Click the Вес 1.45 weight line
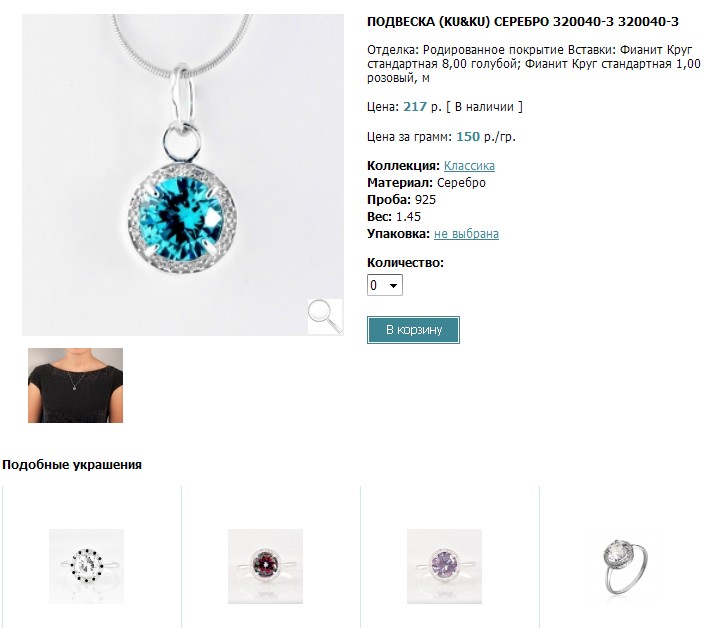The height and width of the screenshot is (628, 709). [394, 217]
